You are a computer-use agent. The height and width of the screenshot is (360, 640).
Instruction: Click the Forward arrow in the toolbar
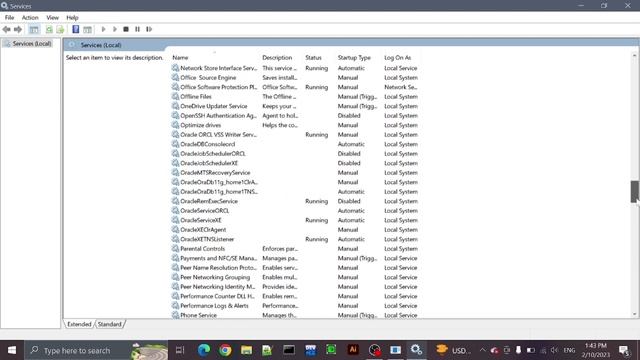(18, 29)
